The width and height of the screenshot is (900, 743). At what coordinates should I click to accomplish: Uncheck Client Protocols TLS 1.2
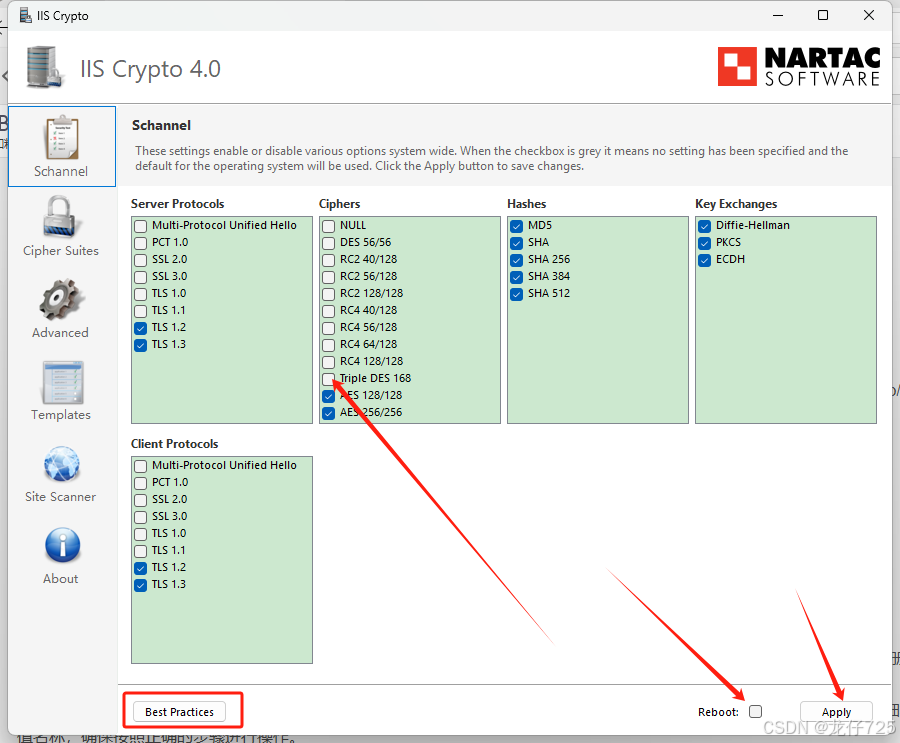(x=141, y=568)
